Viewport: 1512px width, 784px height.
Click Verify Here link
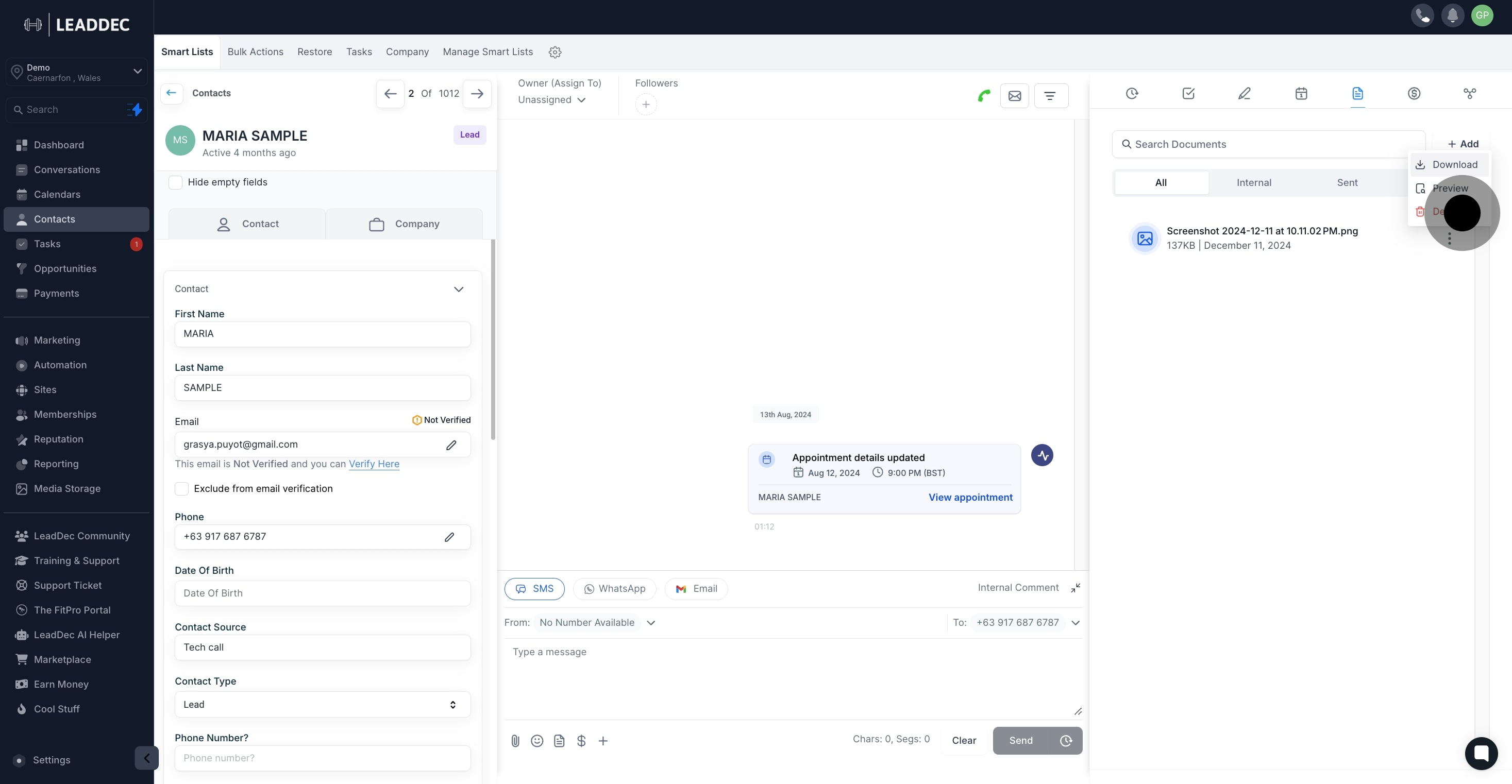[x=374, y=464]
